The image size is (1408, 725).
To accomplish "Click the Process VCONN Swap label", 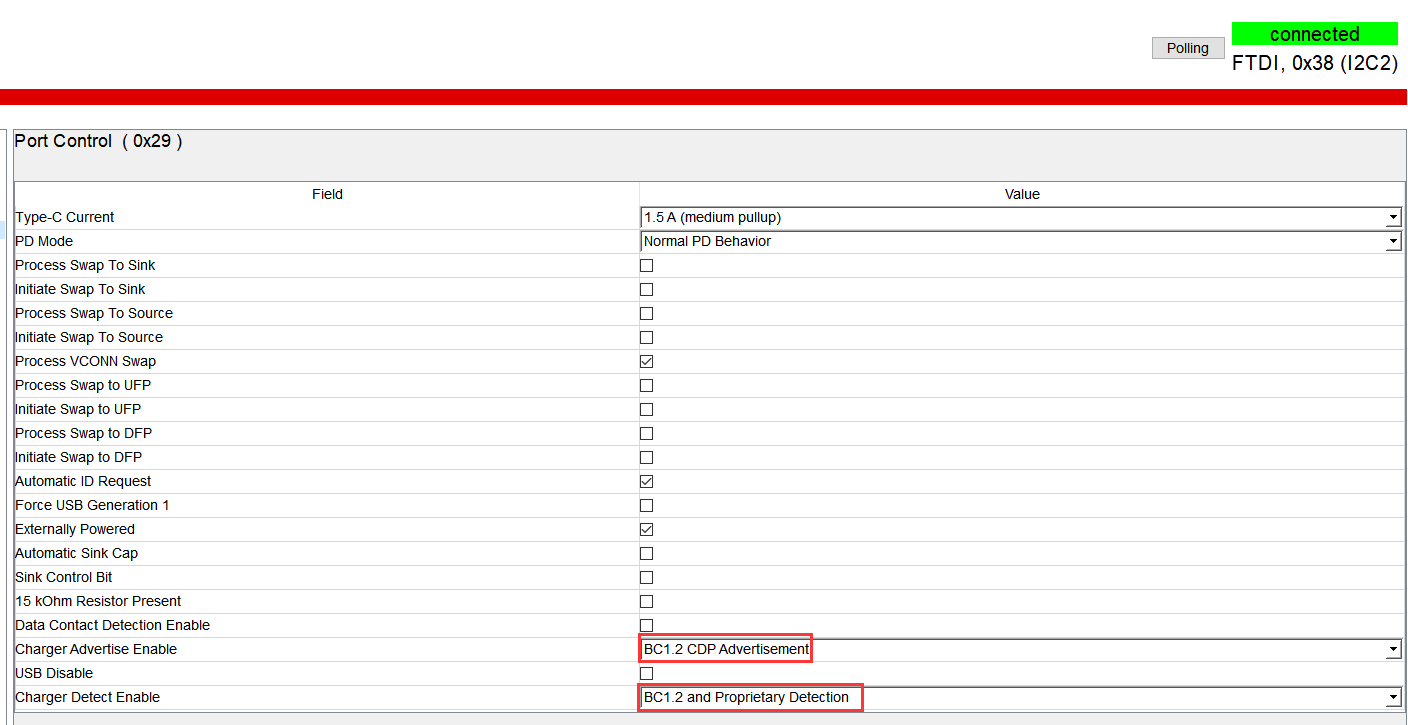I will click(x=86, y=361).
